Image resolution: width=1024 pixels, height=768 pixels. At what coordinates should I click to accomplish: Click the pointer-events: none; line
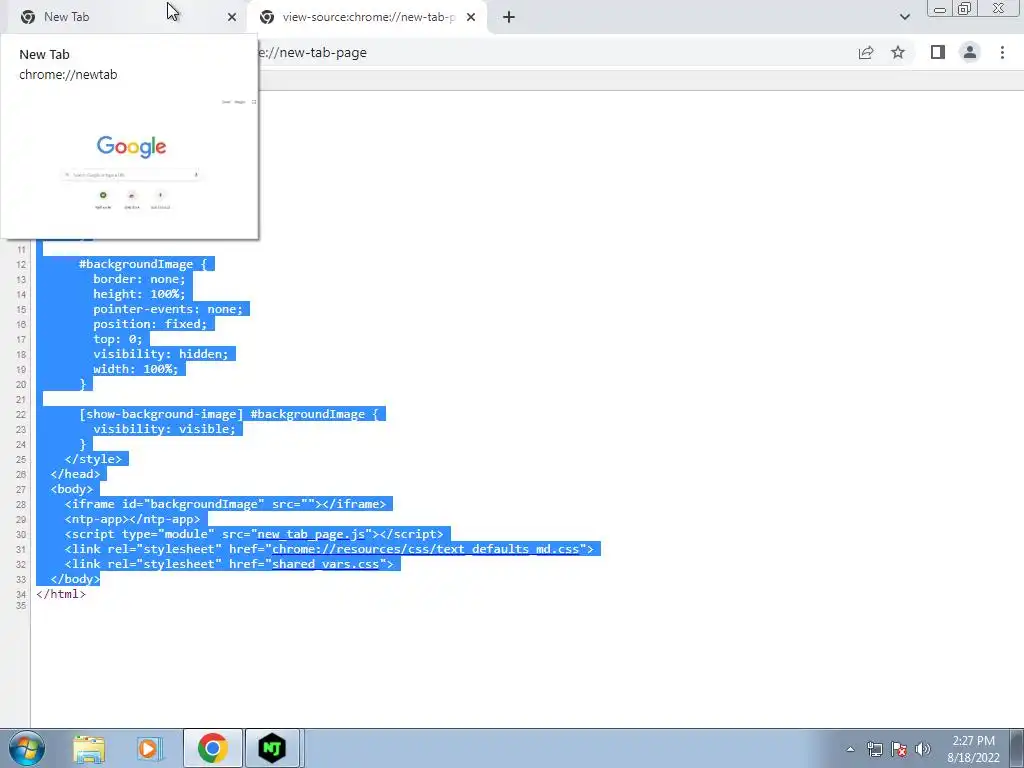coord(168,309)
